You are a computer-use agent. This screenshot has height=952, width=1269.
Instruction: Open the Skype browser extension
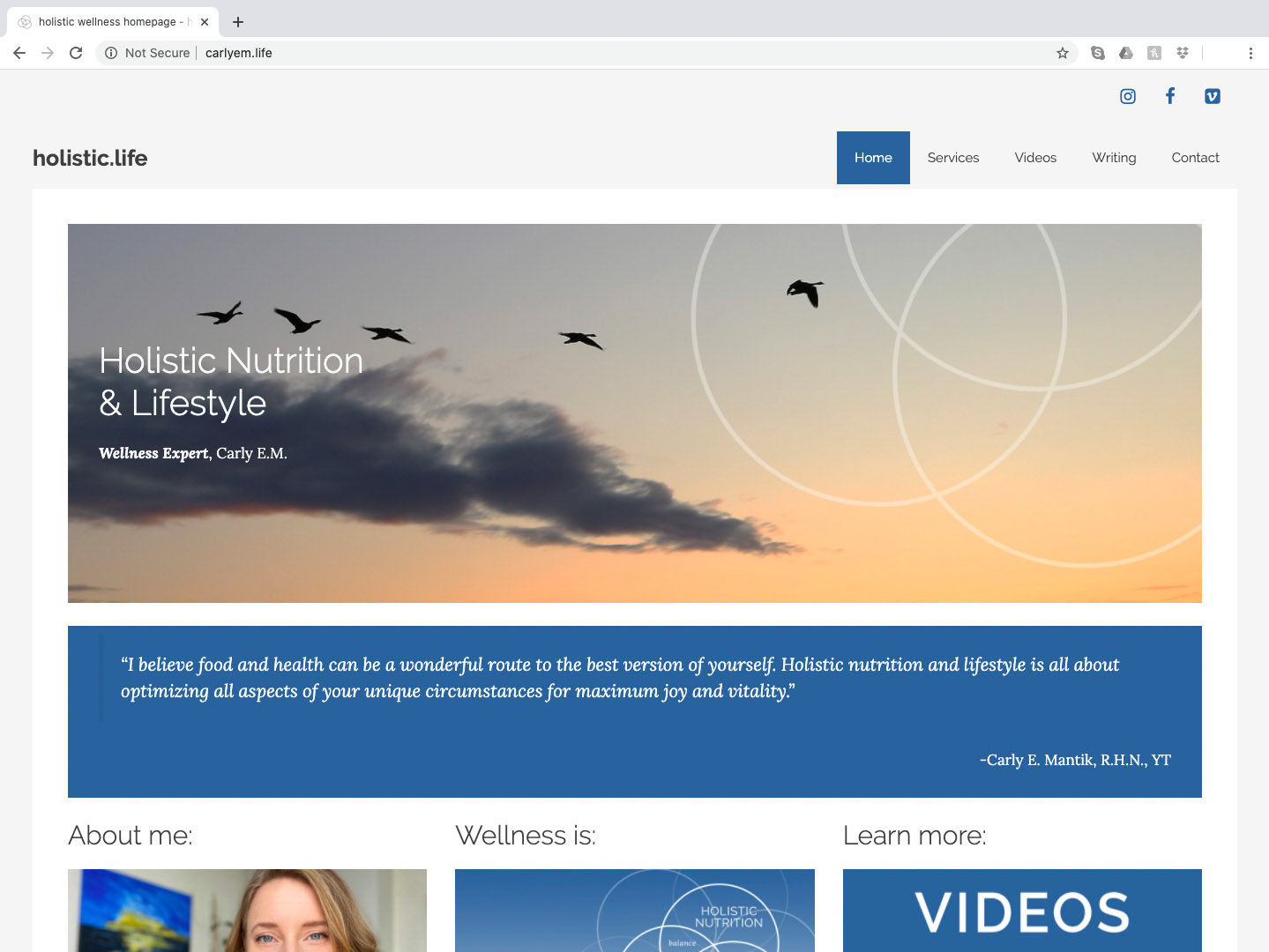[x=1098, y=53]
